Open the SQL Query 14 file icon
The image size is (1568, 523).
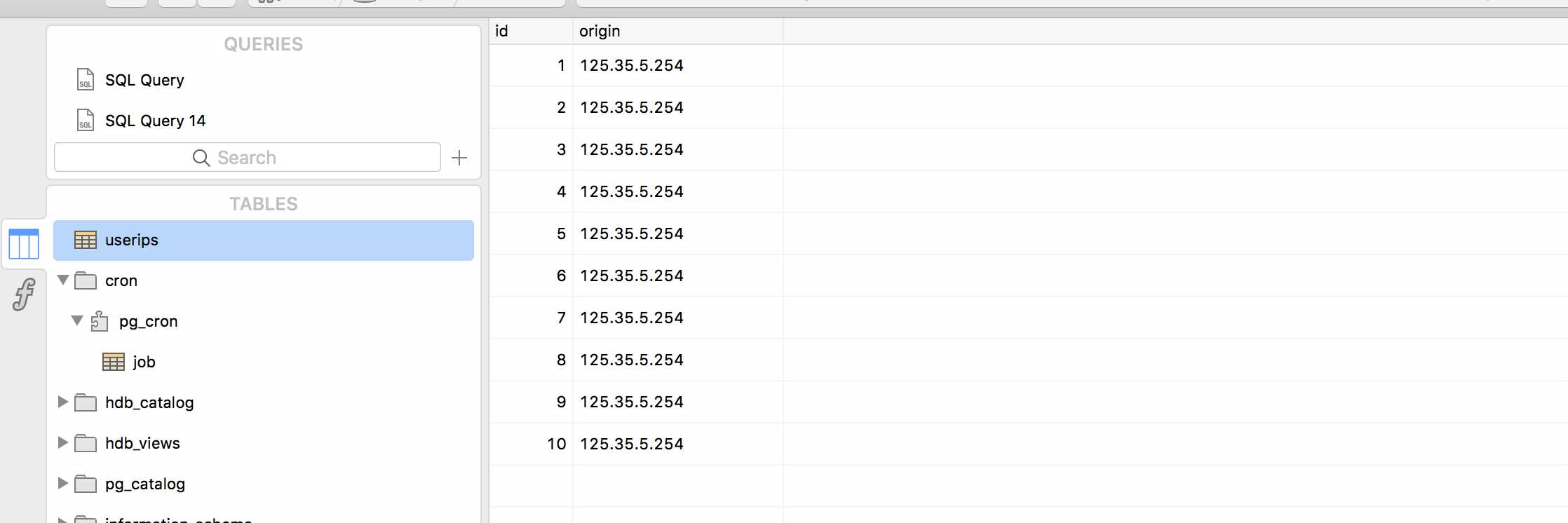pyautogui.click(x=85, y=121)
